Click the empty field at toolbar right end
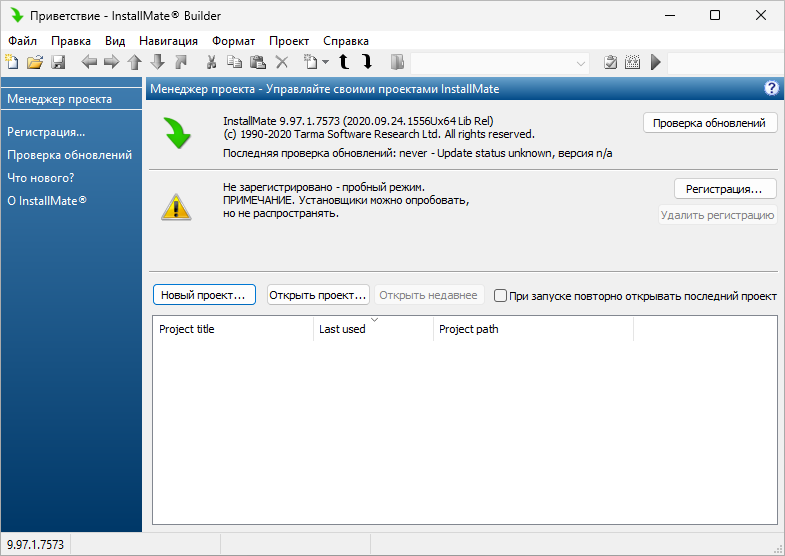785x556 pixels. 726,63
